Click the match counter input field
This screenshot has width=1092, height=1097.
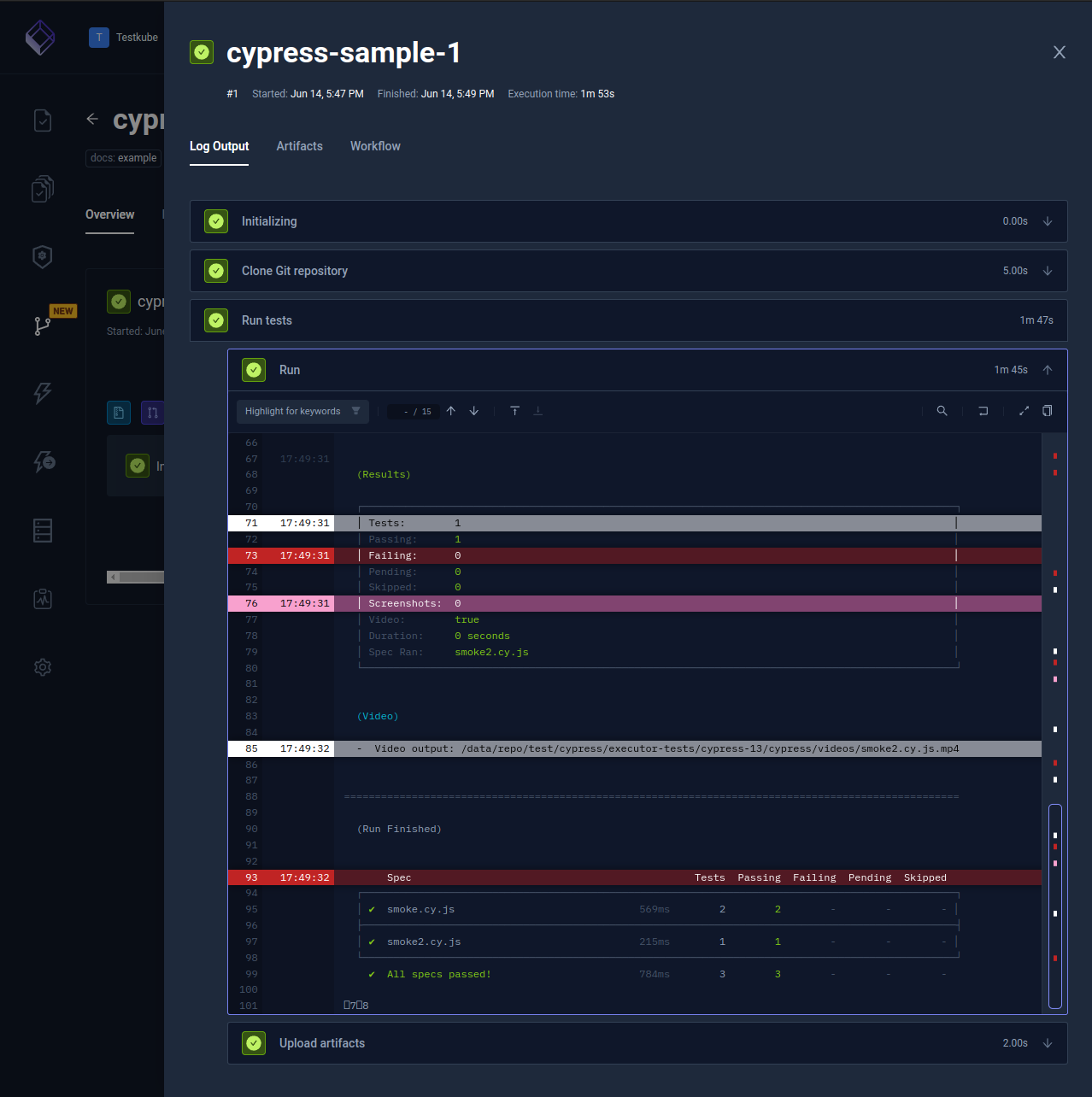click(x=414, y=411)
